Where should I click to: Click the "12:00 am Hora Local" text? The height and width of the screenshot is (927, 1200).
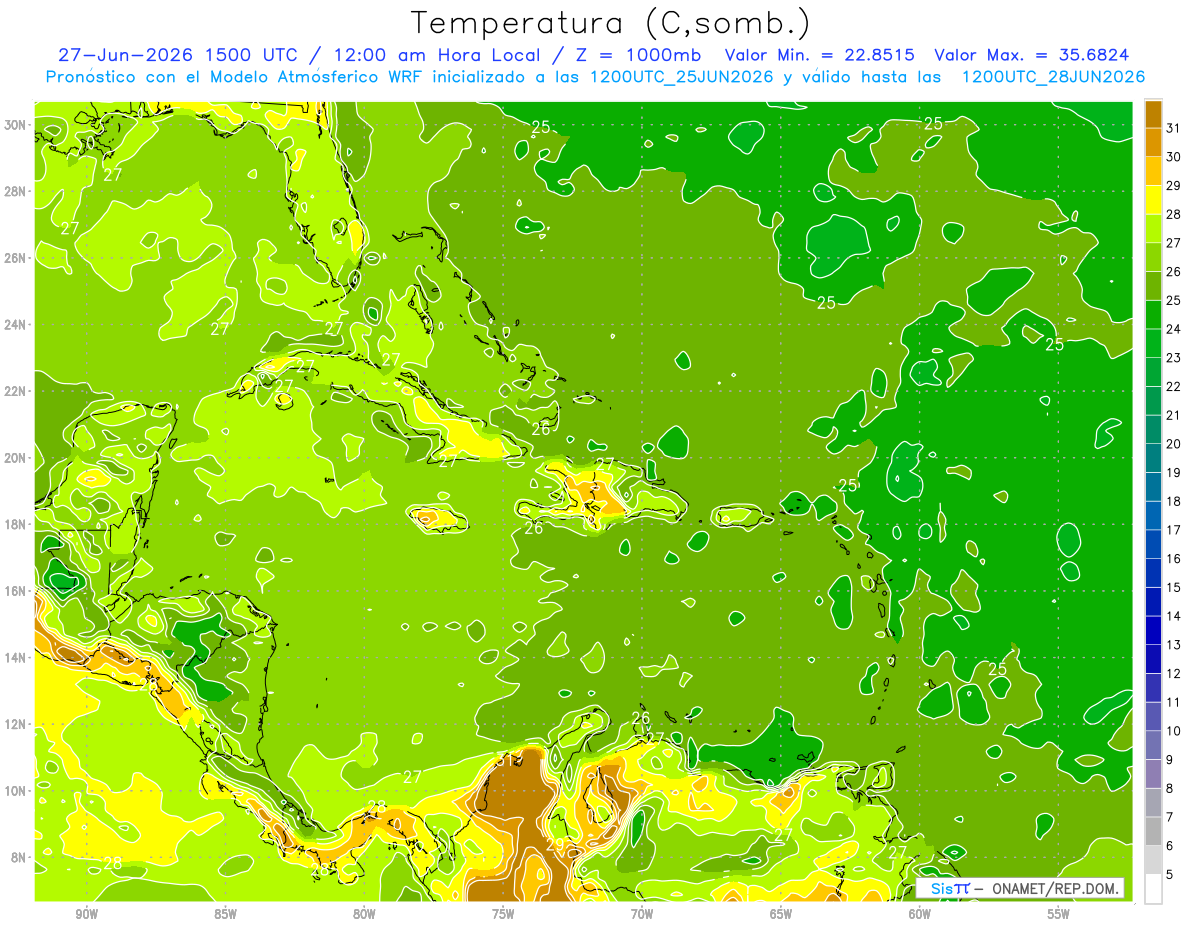pyautogui.click(x=437, y=55)
